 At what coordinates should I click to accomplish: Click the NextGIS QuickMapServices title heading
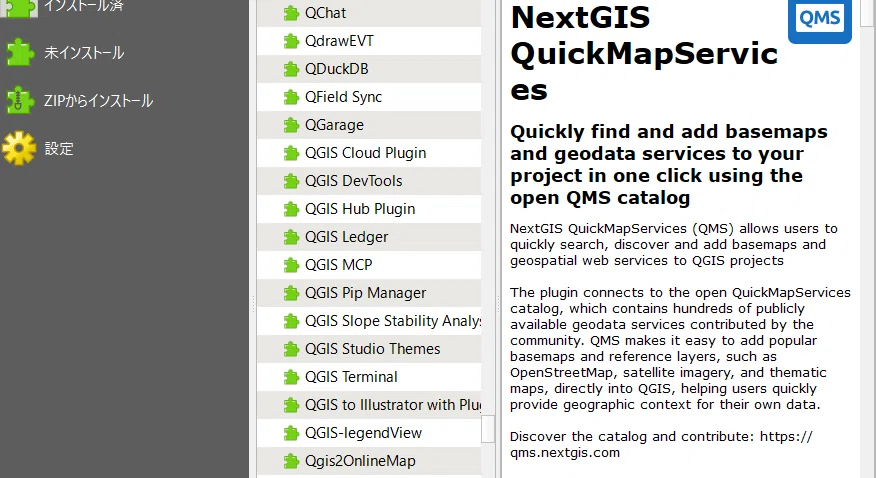[x=644, y=54]
